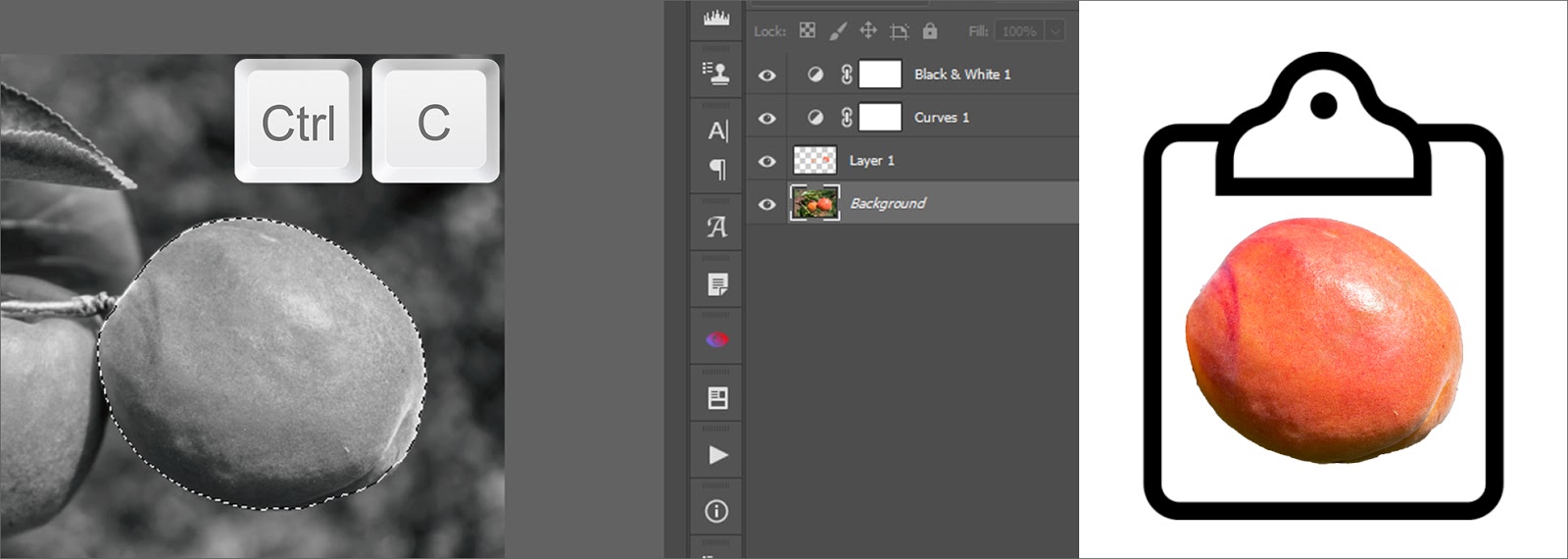Screen dimensions: 1568x559
Task: Select the Black & White 1 layer mask
Action: [880, 75]
